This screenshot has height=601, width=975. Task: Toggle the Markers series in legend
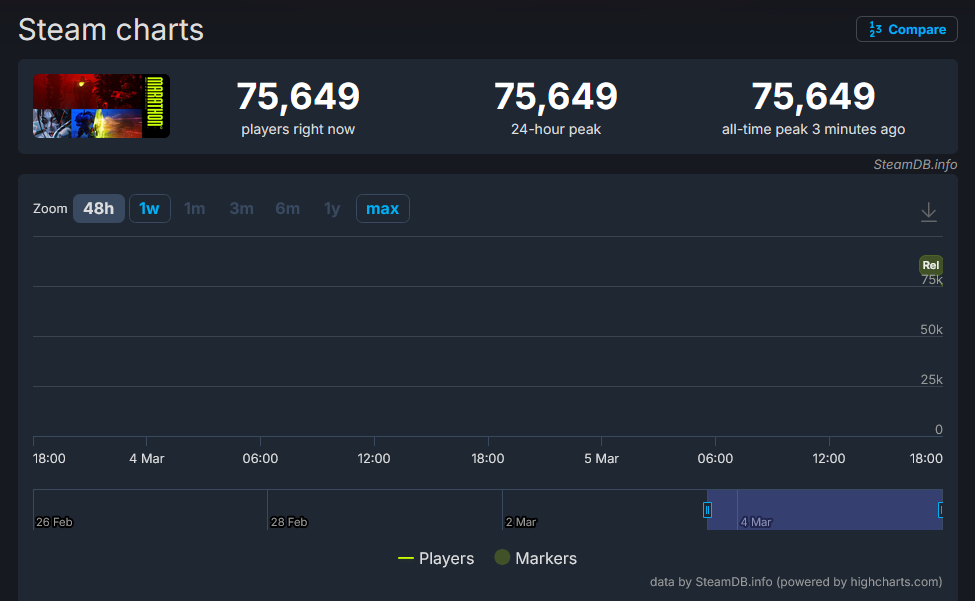pyautogui.click(x=535, y=558)
